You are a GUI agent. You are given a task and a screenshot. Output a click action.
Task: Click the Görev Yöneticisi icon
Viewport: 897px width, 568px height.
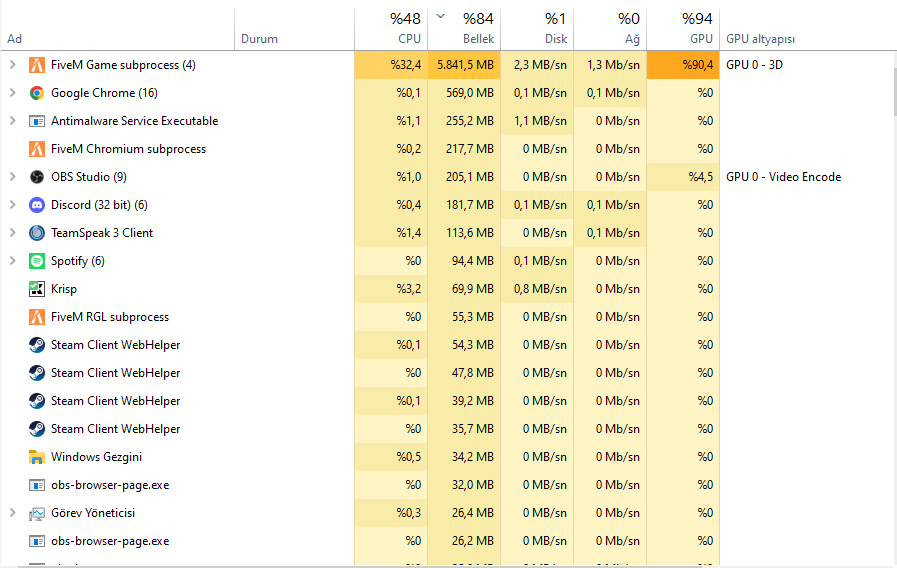(37, 513)
